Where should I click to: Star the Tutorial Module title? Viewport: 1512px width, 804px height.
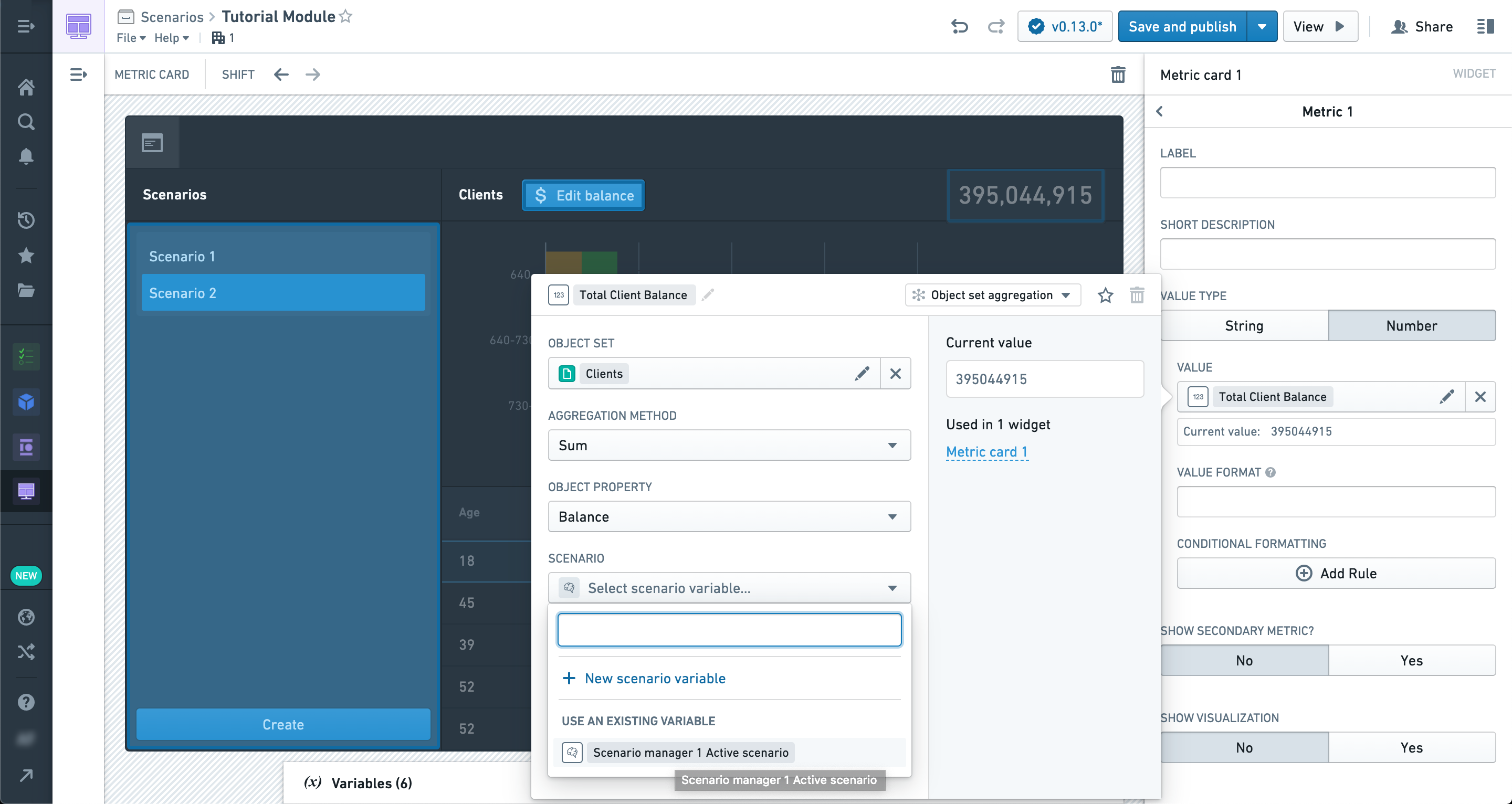(346, 16)
